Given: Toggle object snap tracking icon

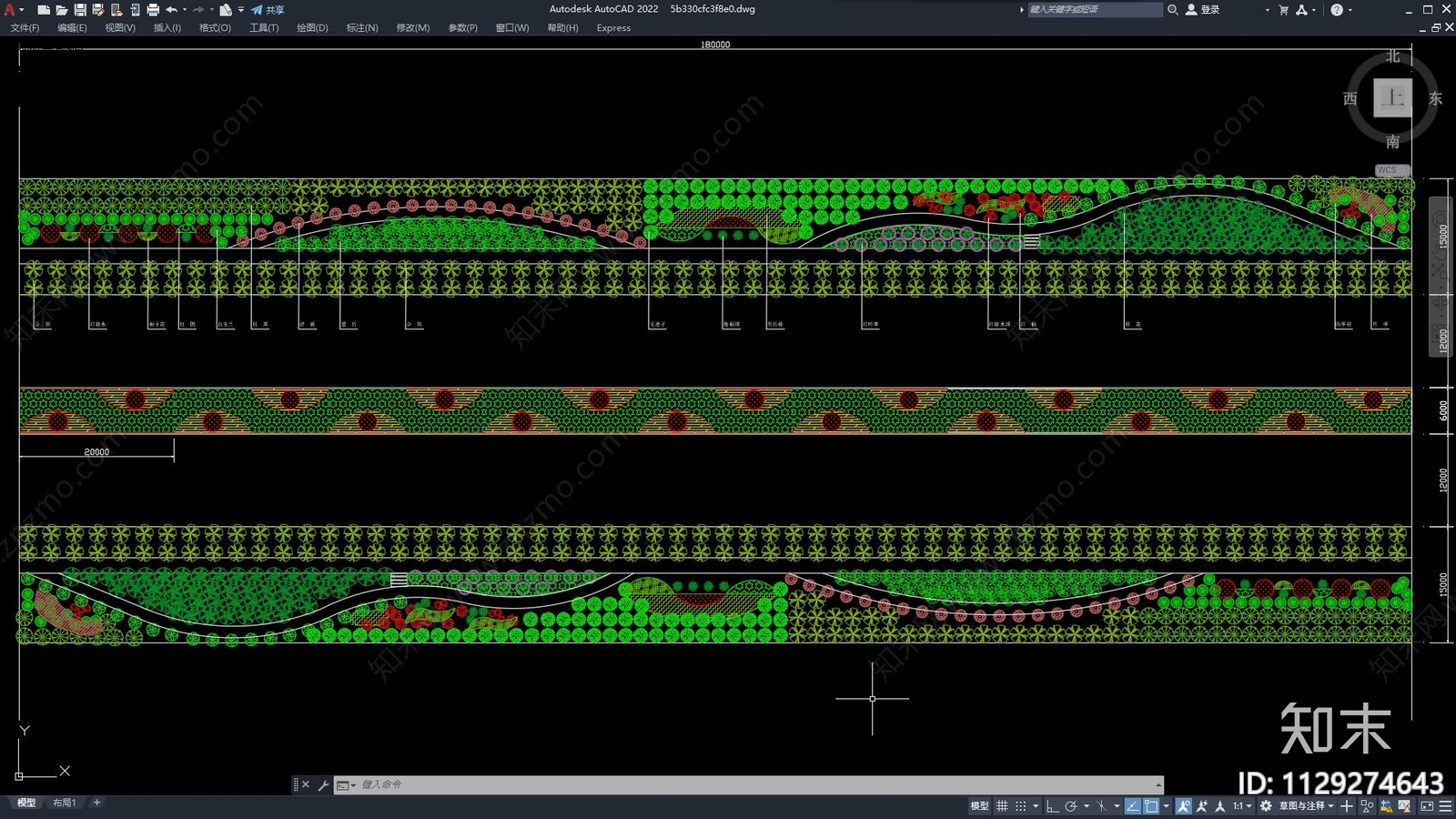Looking at the screenshot, I should (x=1132, y=806).
